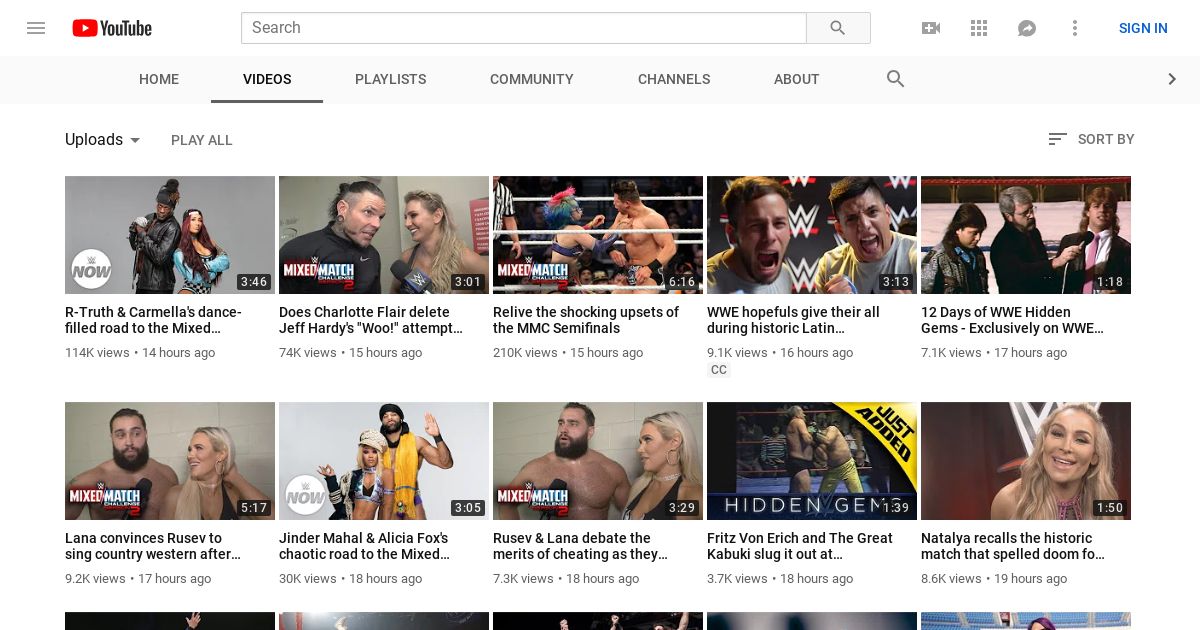
Task: Open the About tab
Action: (x=797, y=79)
